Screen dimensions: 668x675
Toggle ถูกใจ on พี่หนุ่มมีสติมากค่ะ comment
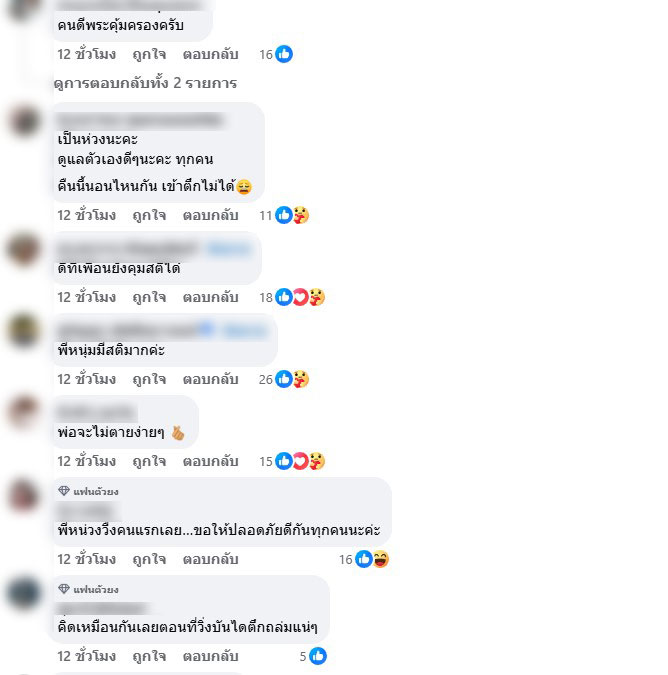[149, 379]
